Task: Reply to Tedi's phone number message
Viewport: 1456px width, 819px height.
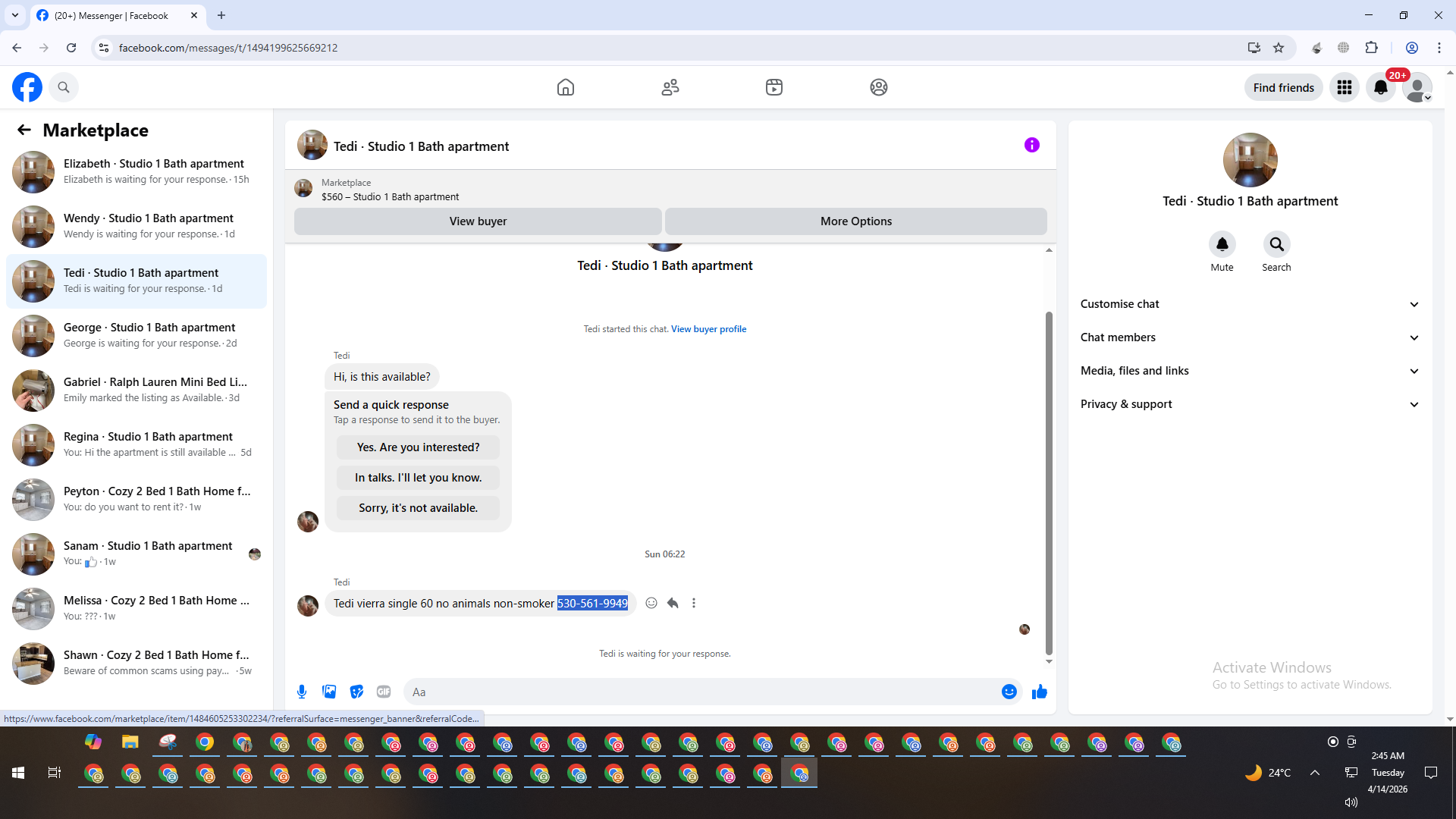Action: tap(673, 603)
